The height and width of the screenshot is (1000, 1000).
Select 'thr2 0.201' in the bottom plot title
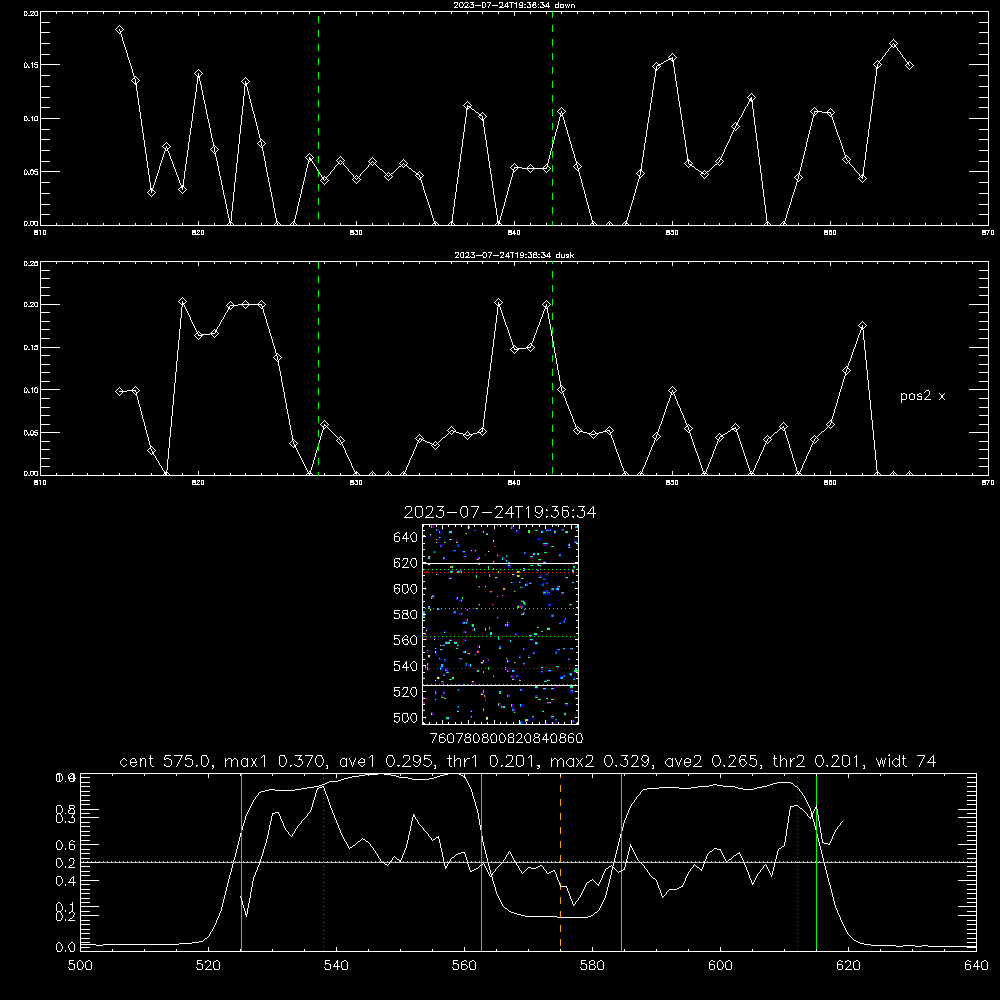tap(818, 761)
